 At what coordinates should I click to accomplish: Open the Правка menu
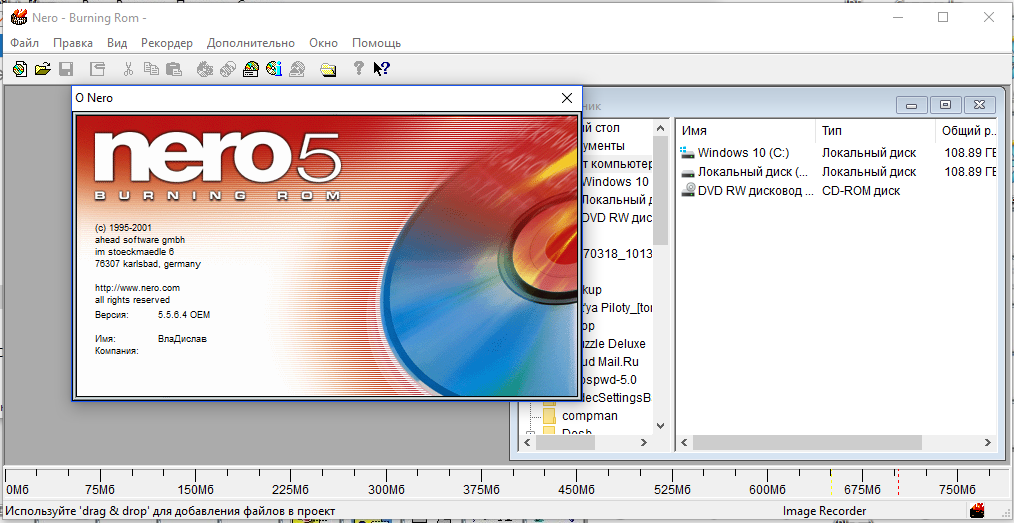(x=73, y=43)
